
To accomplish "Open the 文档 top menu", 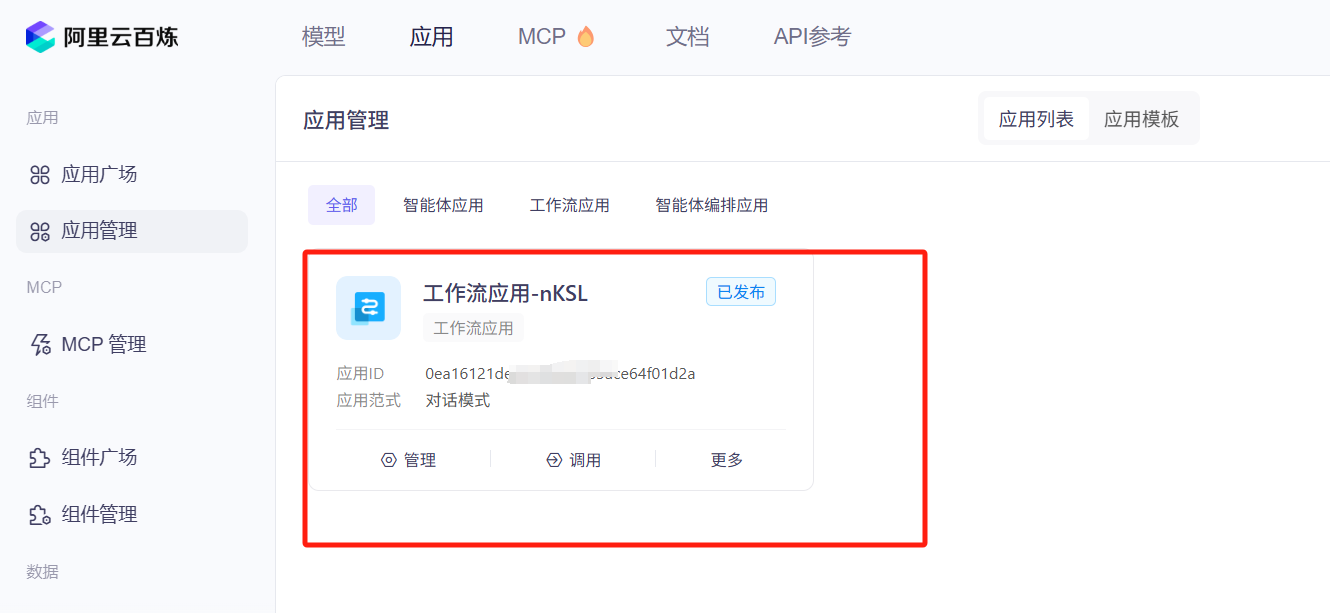I will coord(688,37).
